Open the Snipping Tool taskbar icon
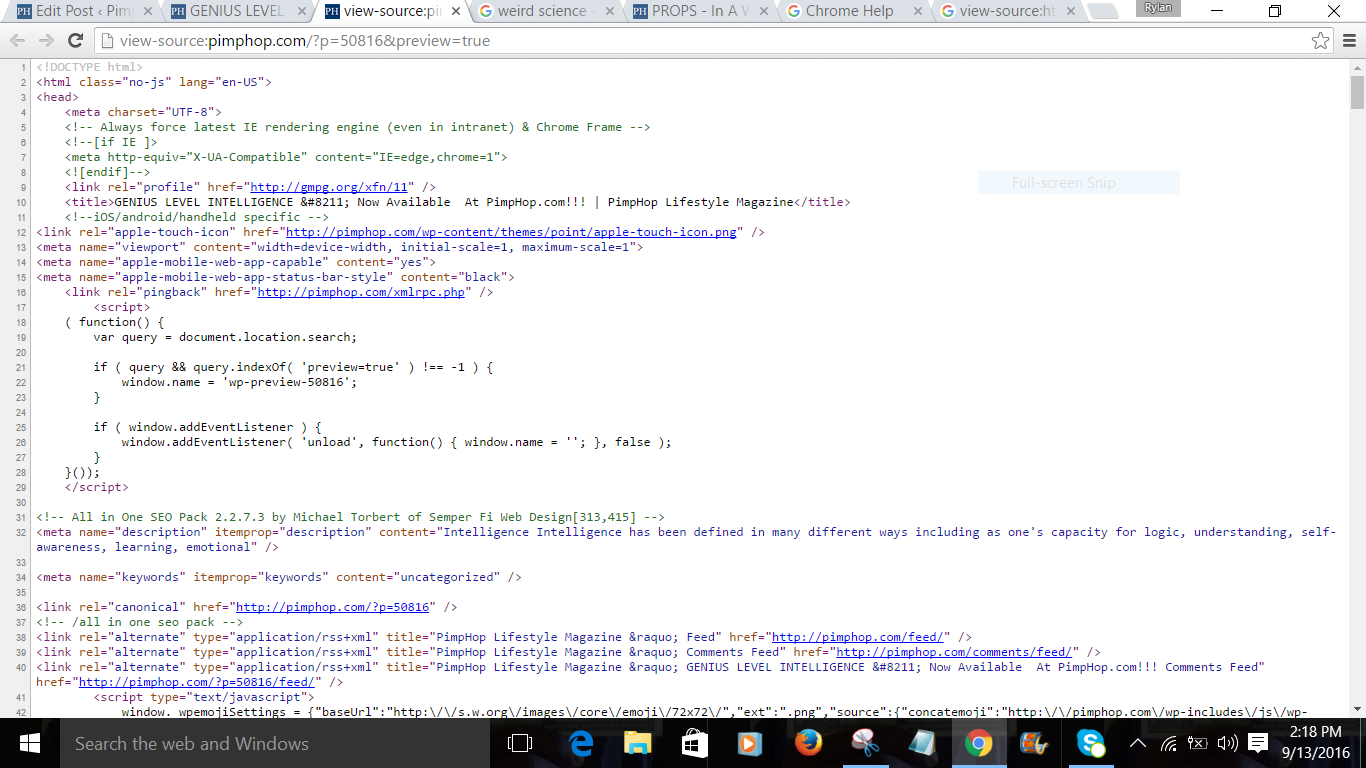Viewport: 1366px width, 768px height. [864, 743]
